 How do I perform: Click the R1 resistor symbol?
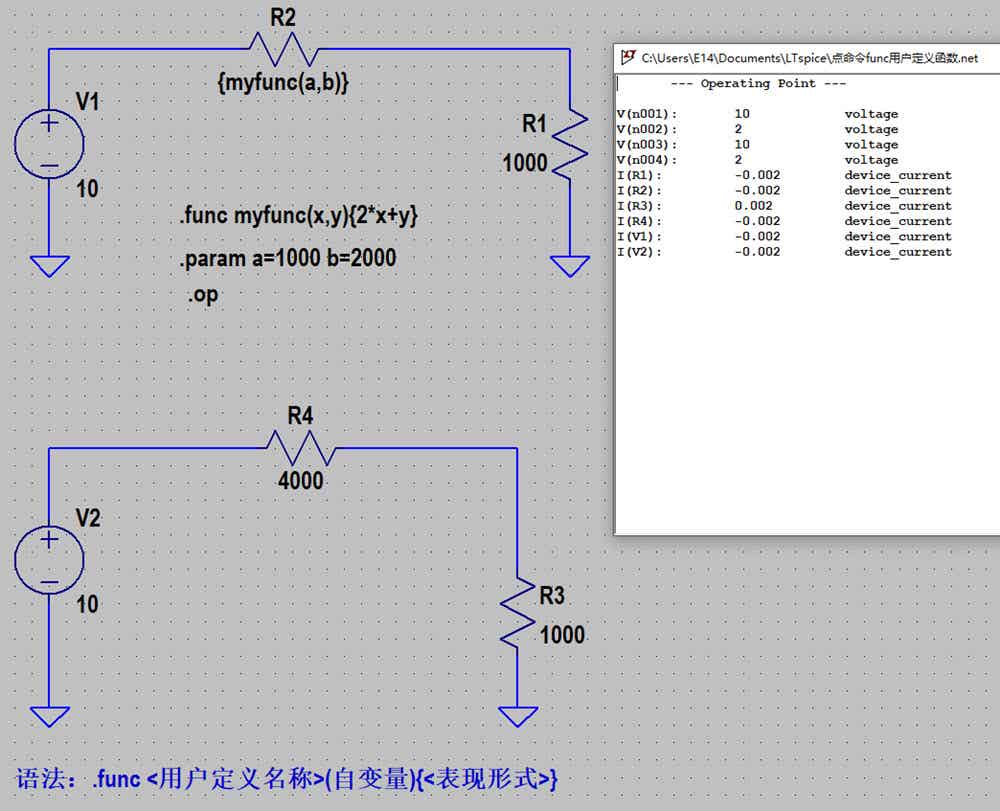(570, 143)
